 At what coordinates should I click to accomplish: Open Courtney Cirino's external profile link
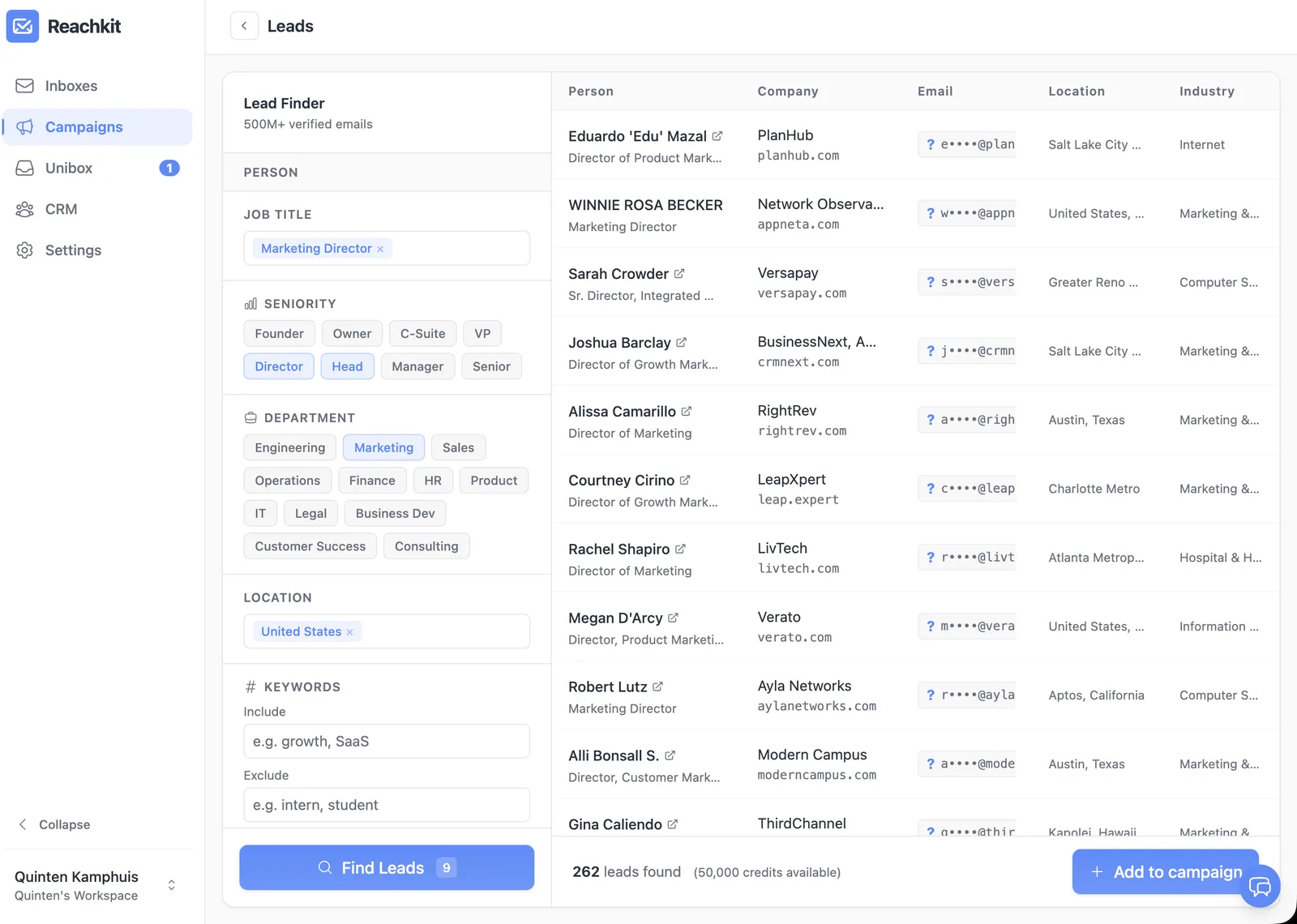pos(685,481)
